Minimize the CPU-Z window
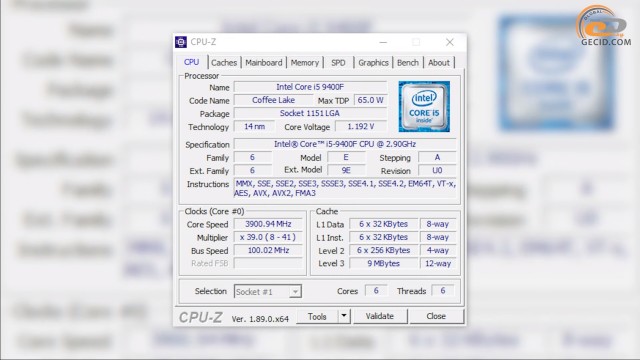The image size is (640, 360). click(383, 42)
